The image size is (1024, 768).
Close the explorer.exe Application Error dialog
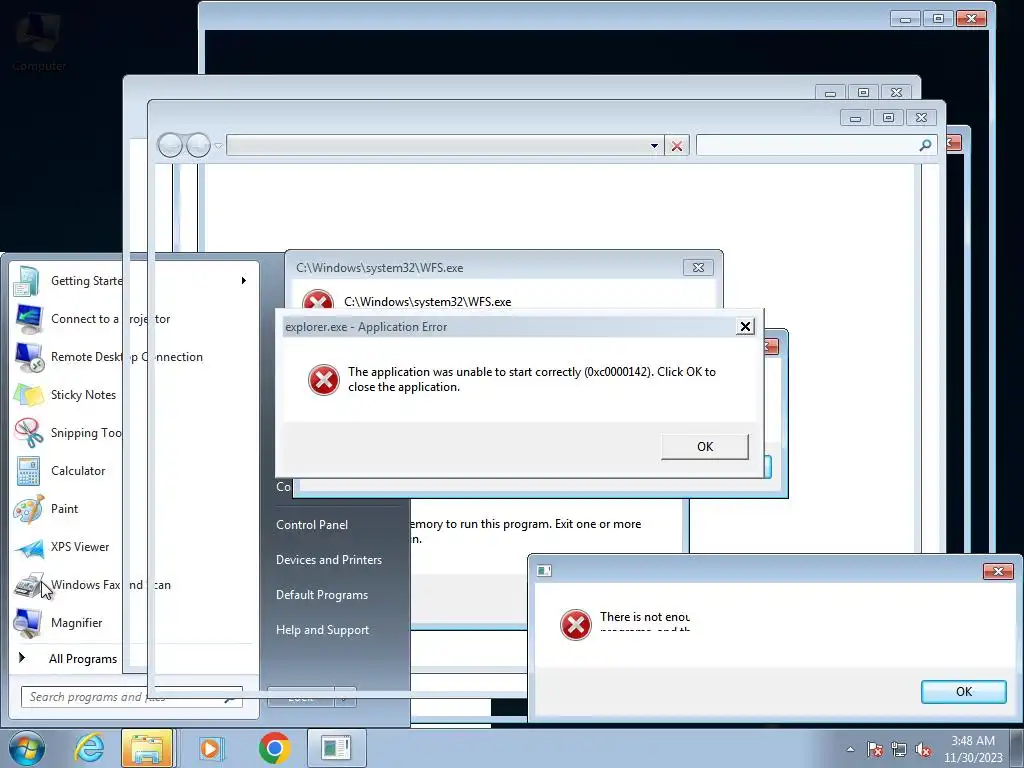pyautogui.click(x=745, y=327)
